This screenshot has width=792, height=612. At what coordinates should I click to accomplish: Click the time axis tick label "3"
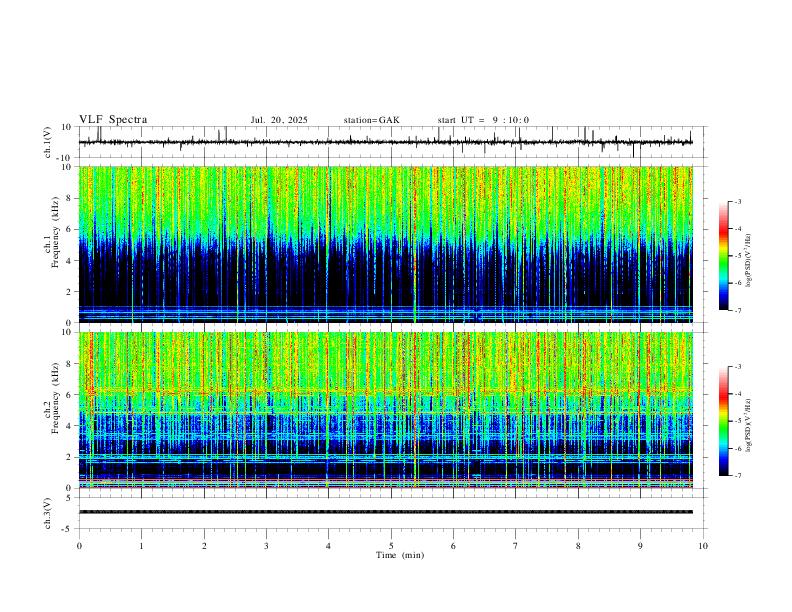[266, 546]
